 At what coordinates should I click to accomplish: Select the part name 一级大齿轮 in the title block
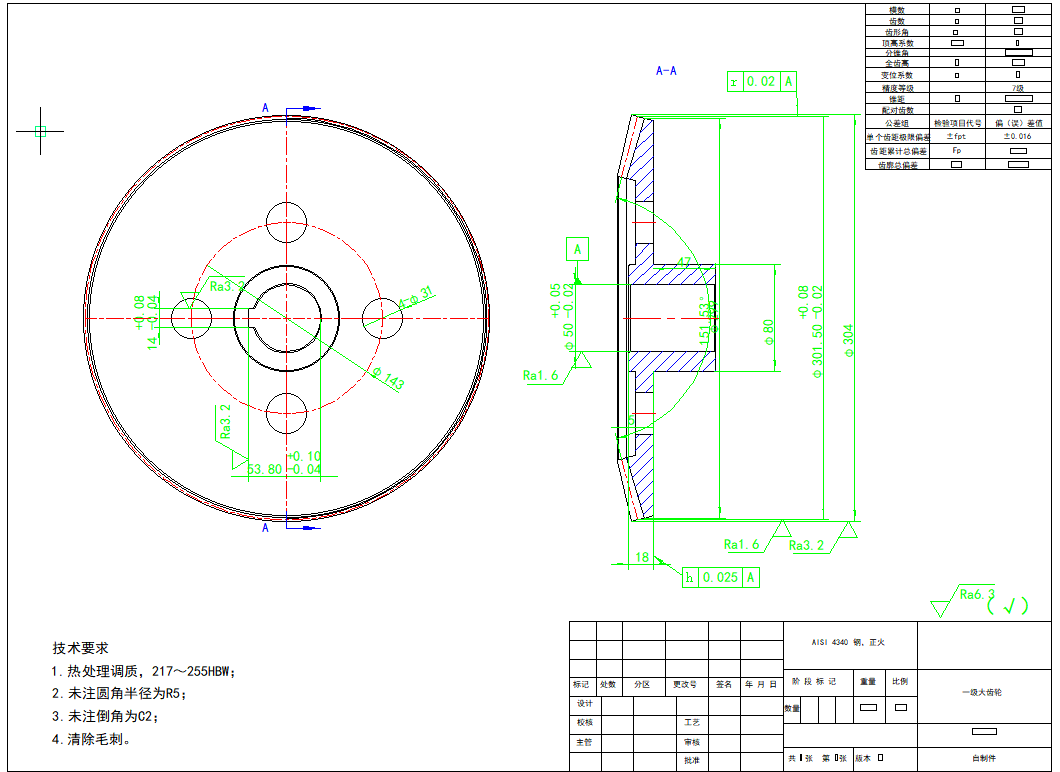click(x=984, y=692)
